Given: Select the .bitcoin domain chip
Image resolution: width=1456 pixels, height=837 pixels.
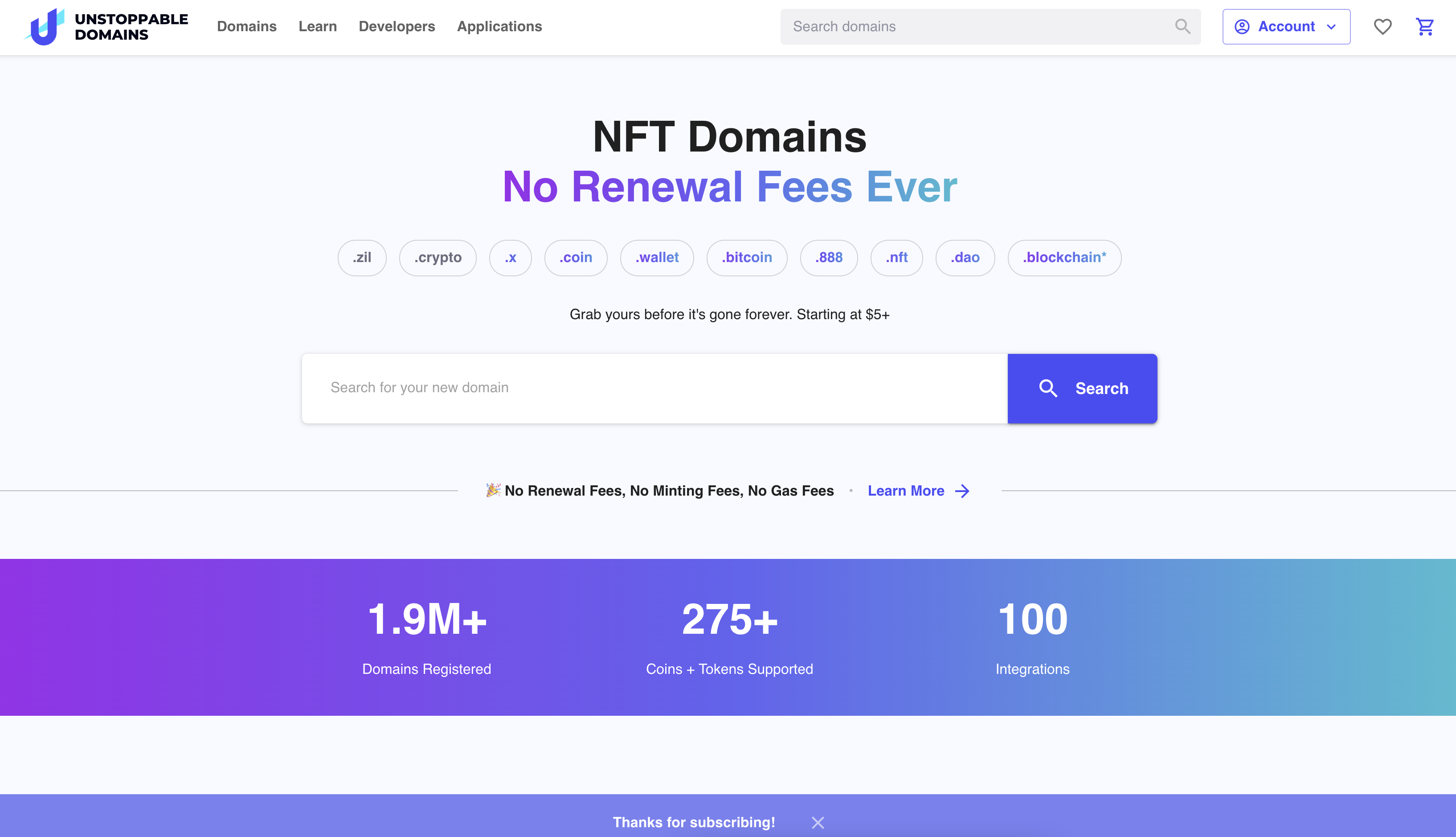Looking at the screenshot, I should (x=747, y=258).
